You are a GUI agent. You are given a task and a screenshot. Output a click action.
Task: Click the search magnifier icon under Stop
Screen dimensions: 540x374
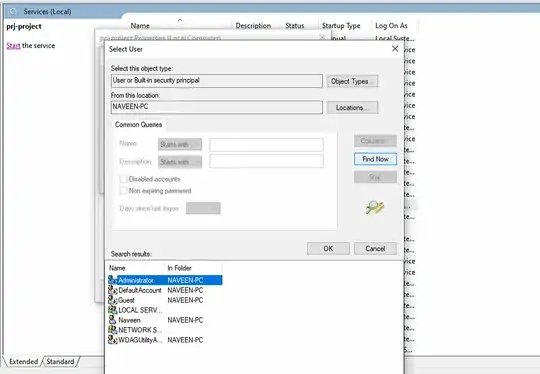coord(375,207)
